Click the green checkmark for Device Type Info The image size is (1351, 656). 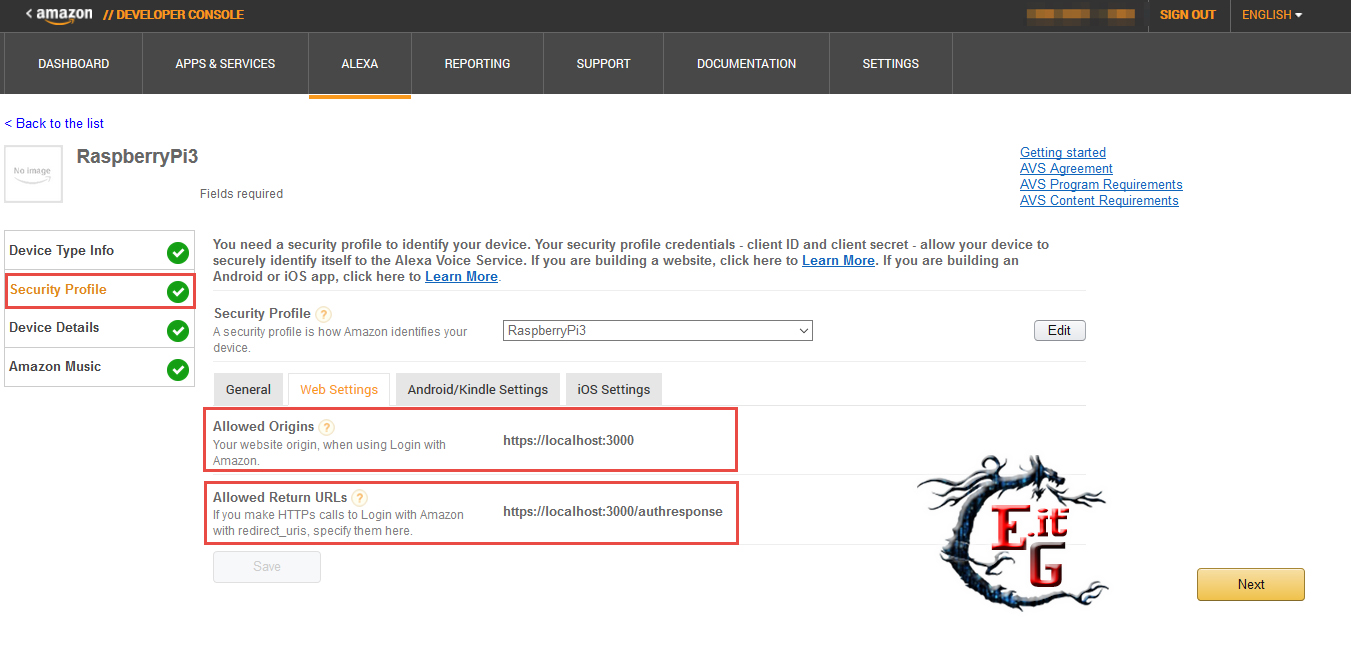tap(178, 252)
